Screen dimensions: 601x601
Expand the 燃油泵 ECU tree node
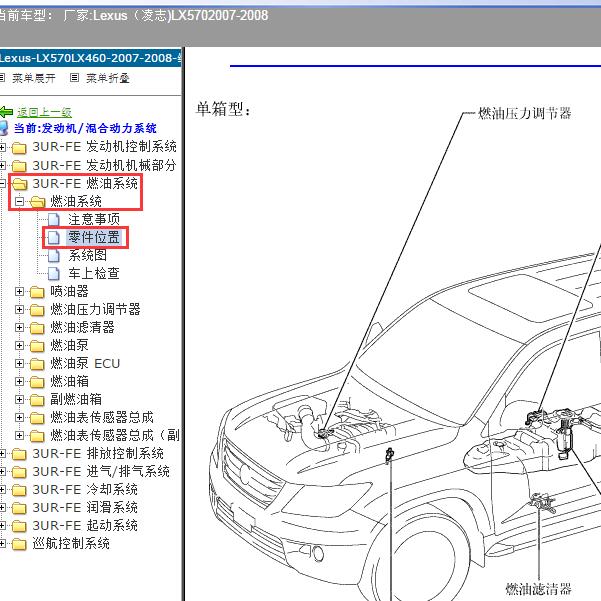coord(20,363)
